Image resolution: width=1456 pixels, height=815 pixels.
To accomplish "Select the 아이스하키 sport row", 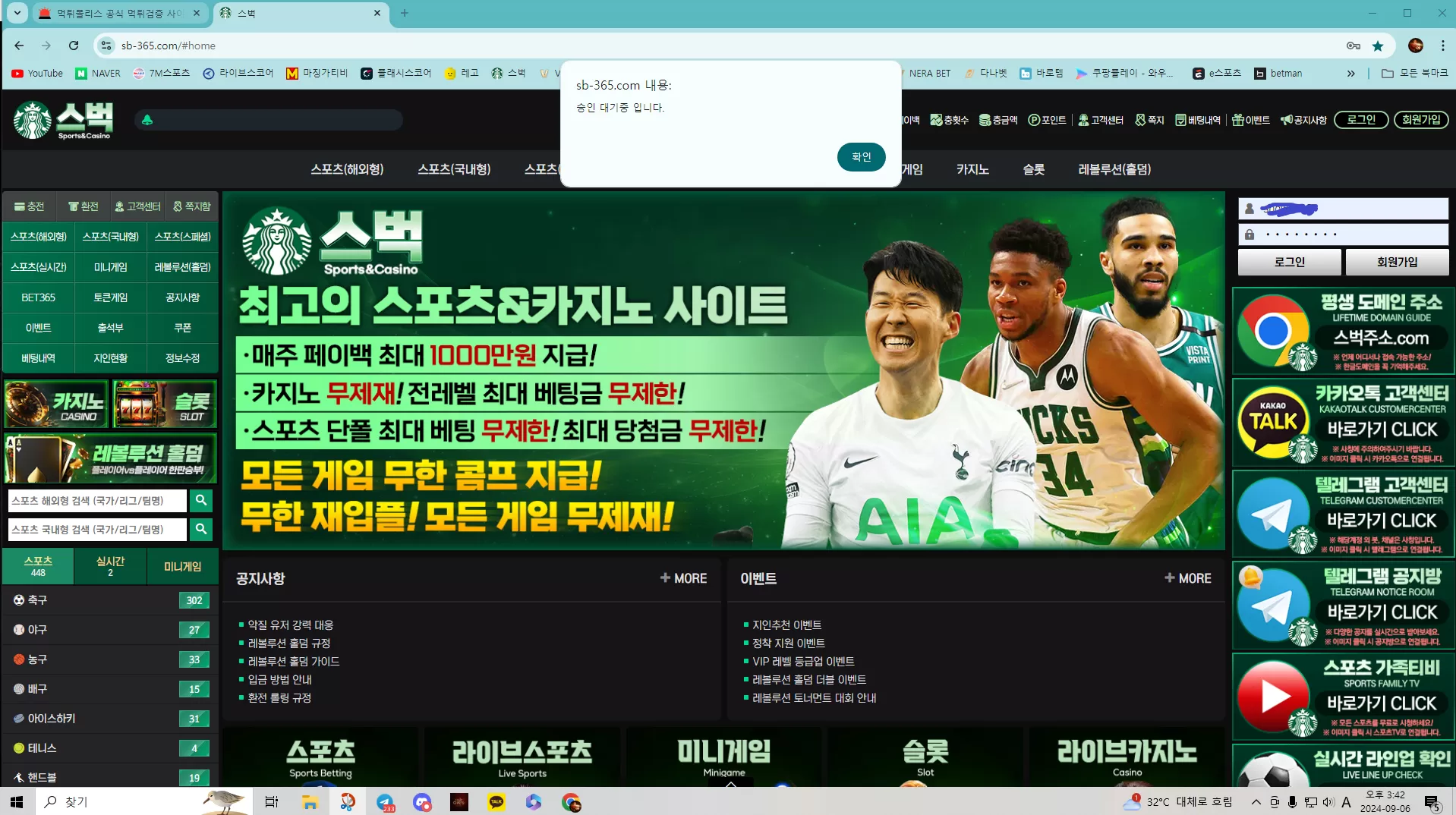I will 110,719.
